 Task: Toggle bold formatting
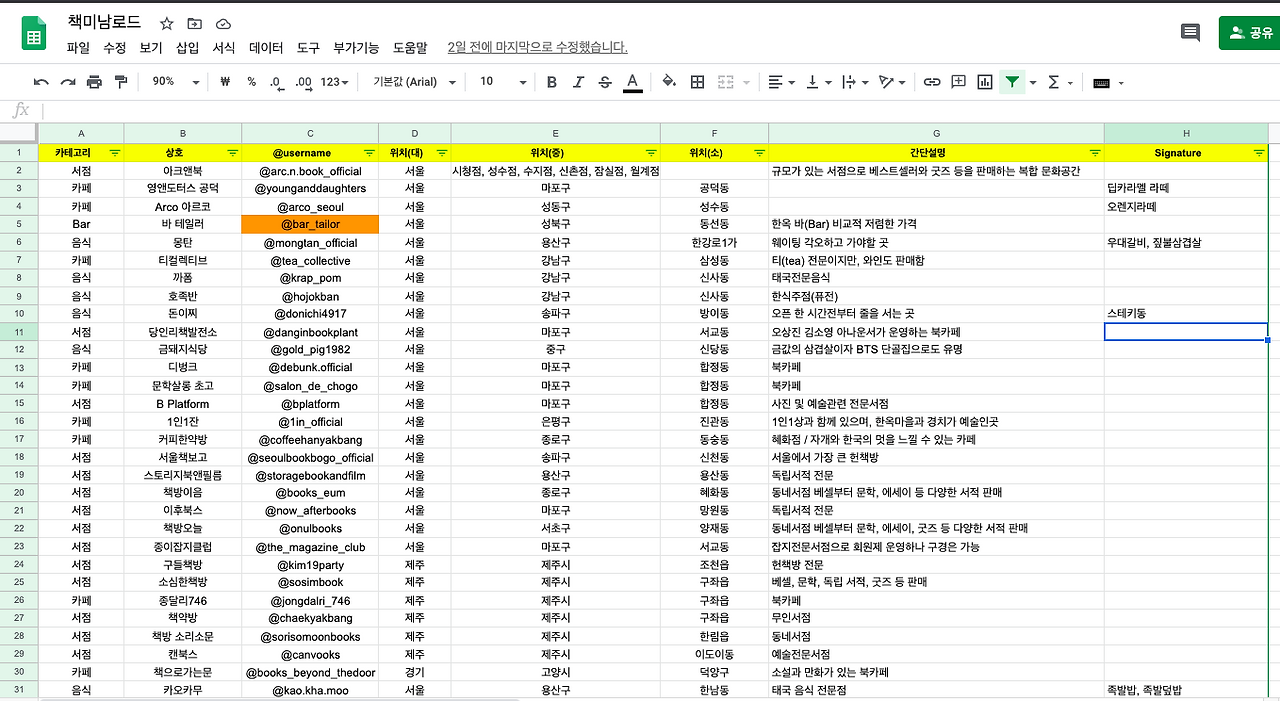pyautogui.click(x=552, y=82)
